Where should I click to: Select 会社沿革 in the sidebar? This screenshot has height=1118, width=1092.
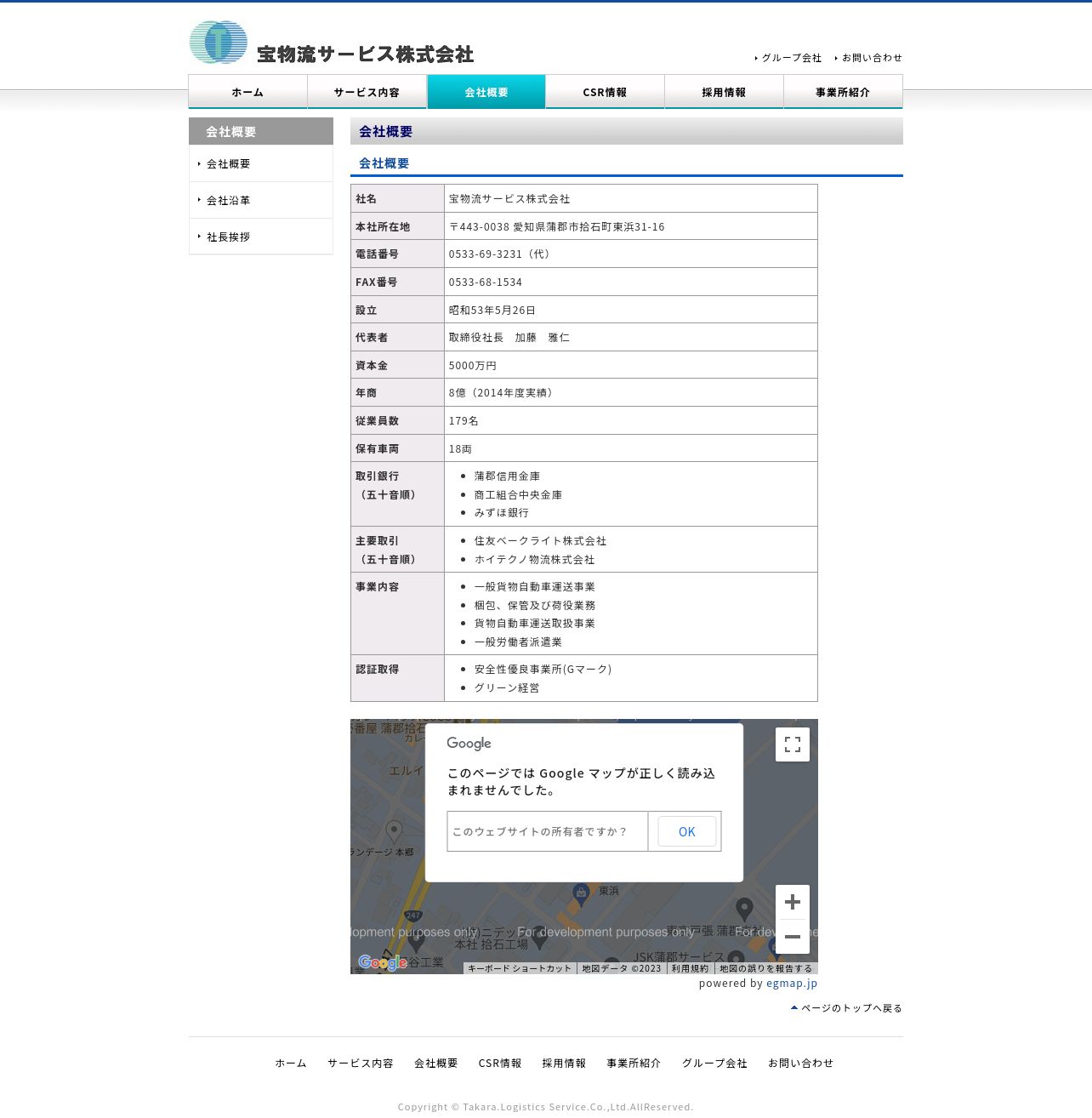pyautogui.click(x=261, y=200)
